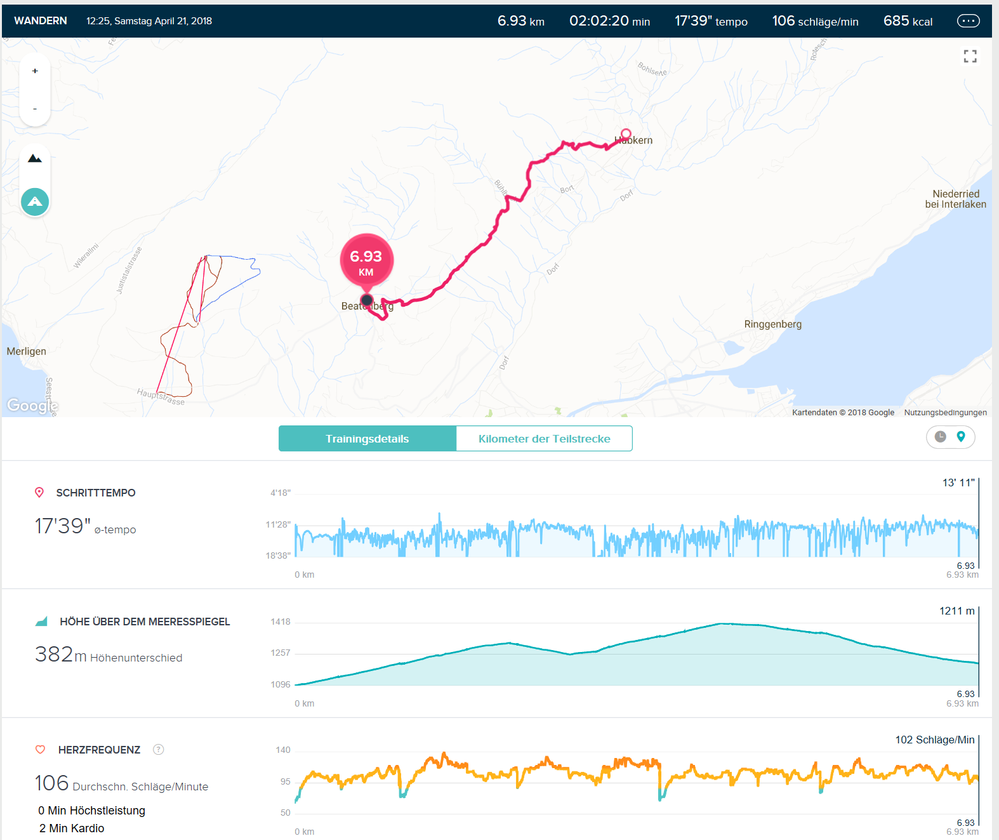Click the 382 m Höhenunterschied value

pos(108,655)
